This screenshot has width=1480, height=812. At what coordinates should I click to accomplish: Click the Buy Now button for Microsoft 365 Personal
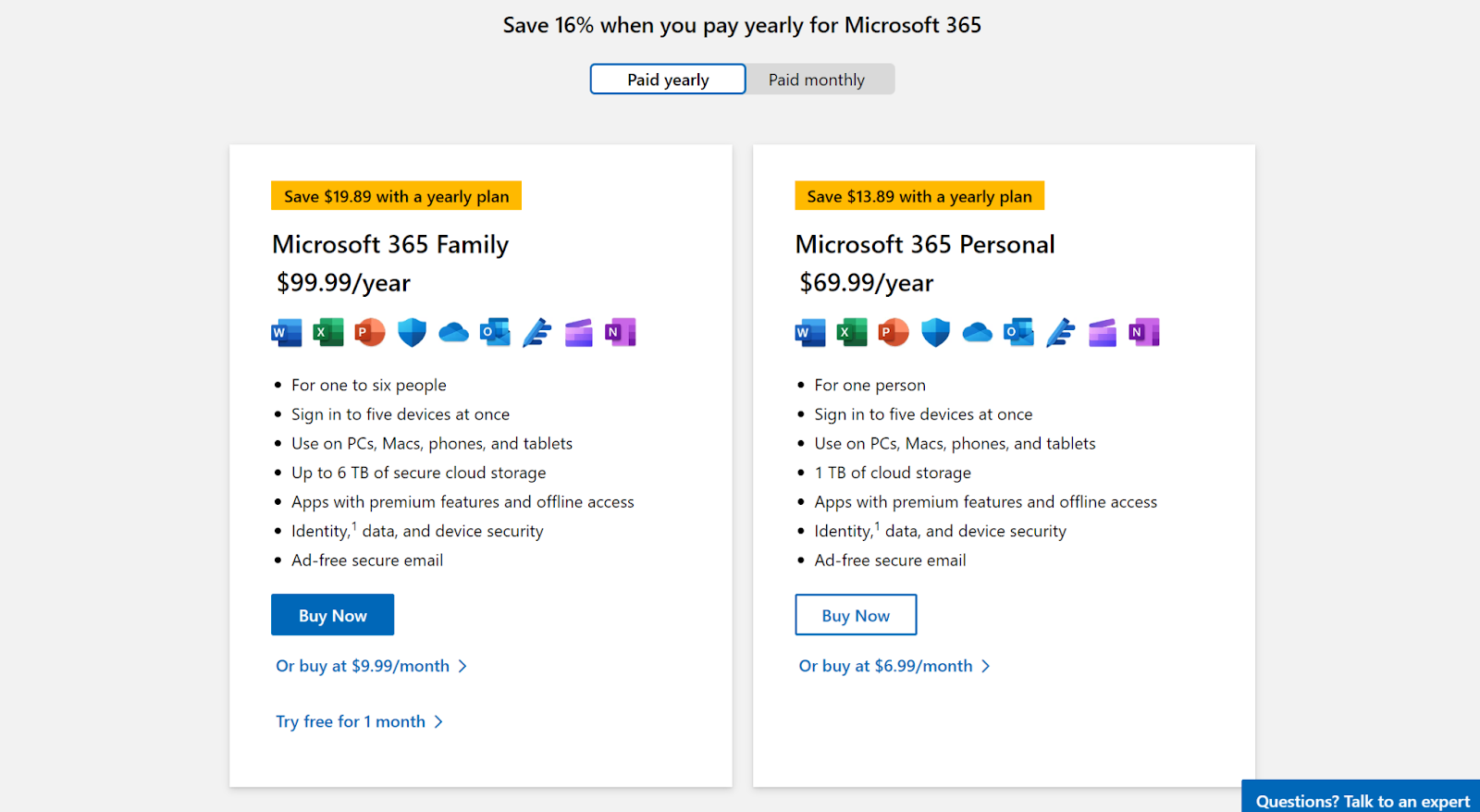click(x=856, y=615)
